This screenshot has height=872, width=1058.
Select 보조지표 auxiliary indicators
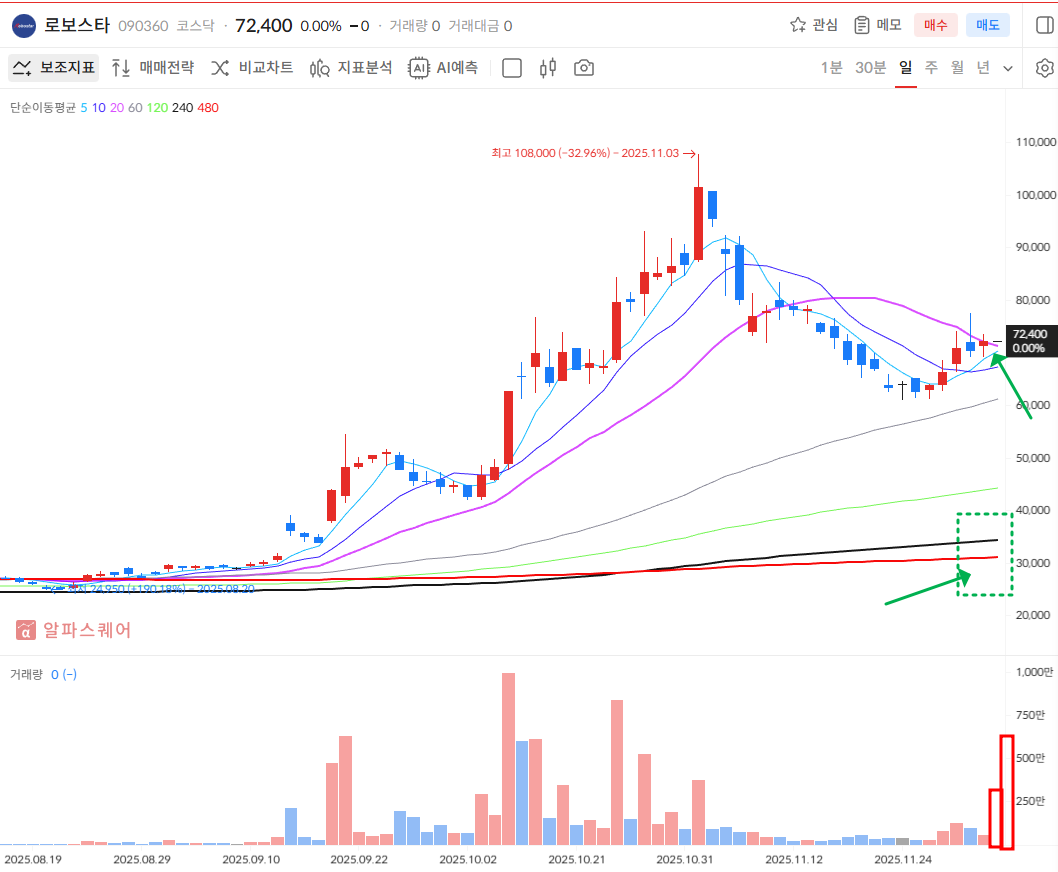pos(54,68)
